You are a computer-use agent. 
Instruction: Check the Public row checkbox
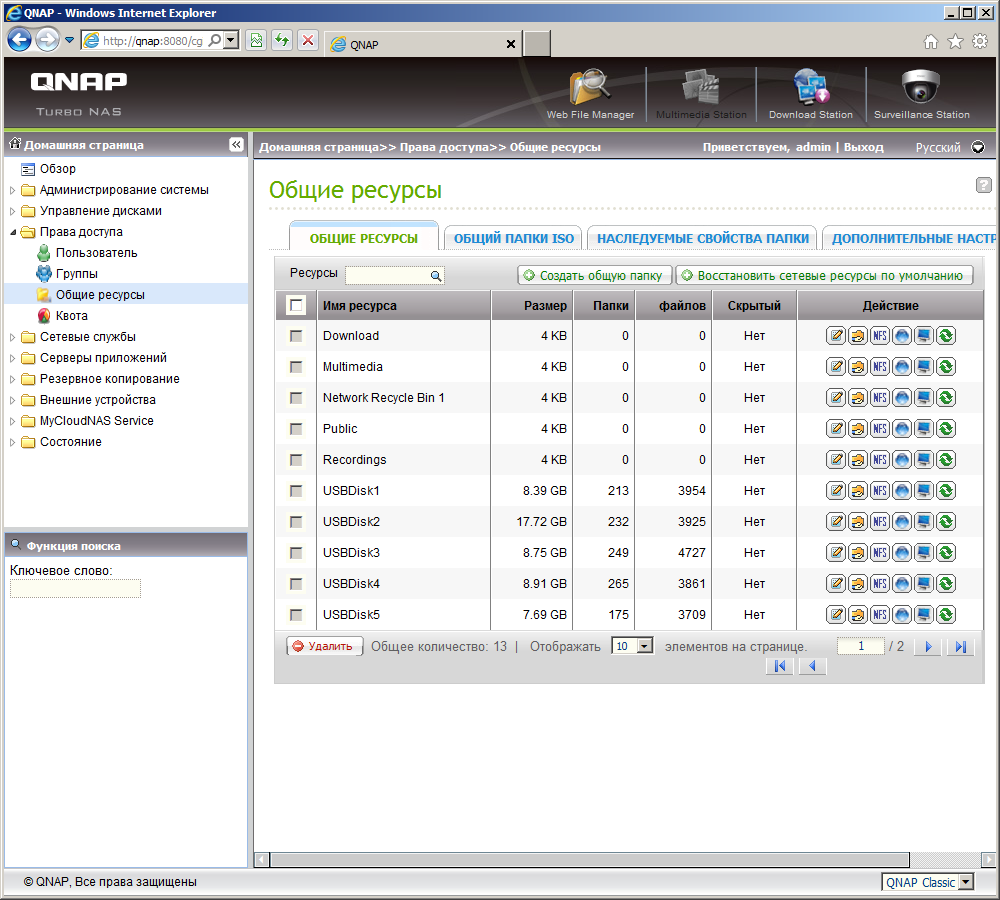pyautogui.click(x=296, y=429)
